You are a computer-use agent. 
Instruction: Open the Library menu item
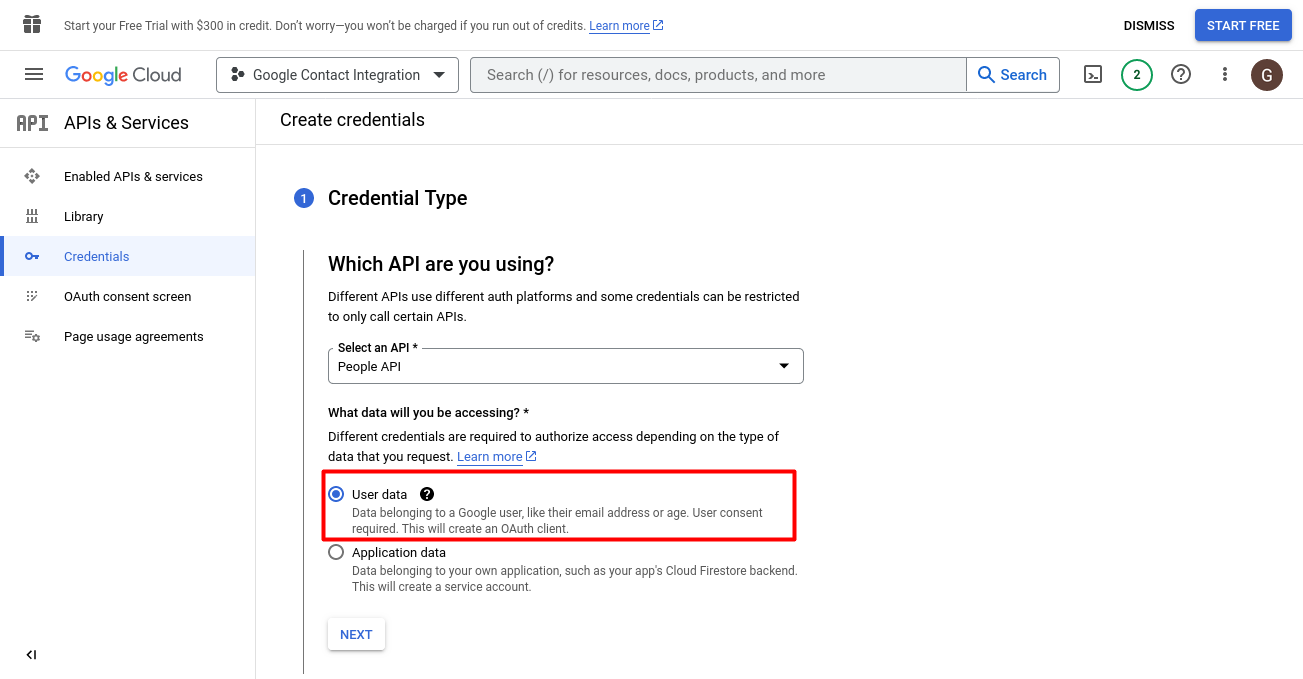point(83,216)
